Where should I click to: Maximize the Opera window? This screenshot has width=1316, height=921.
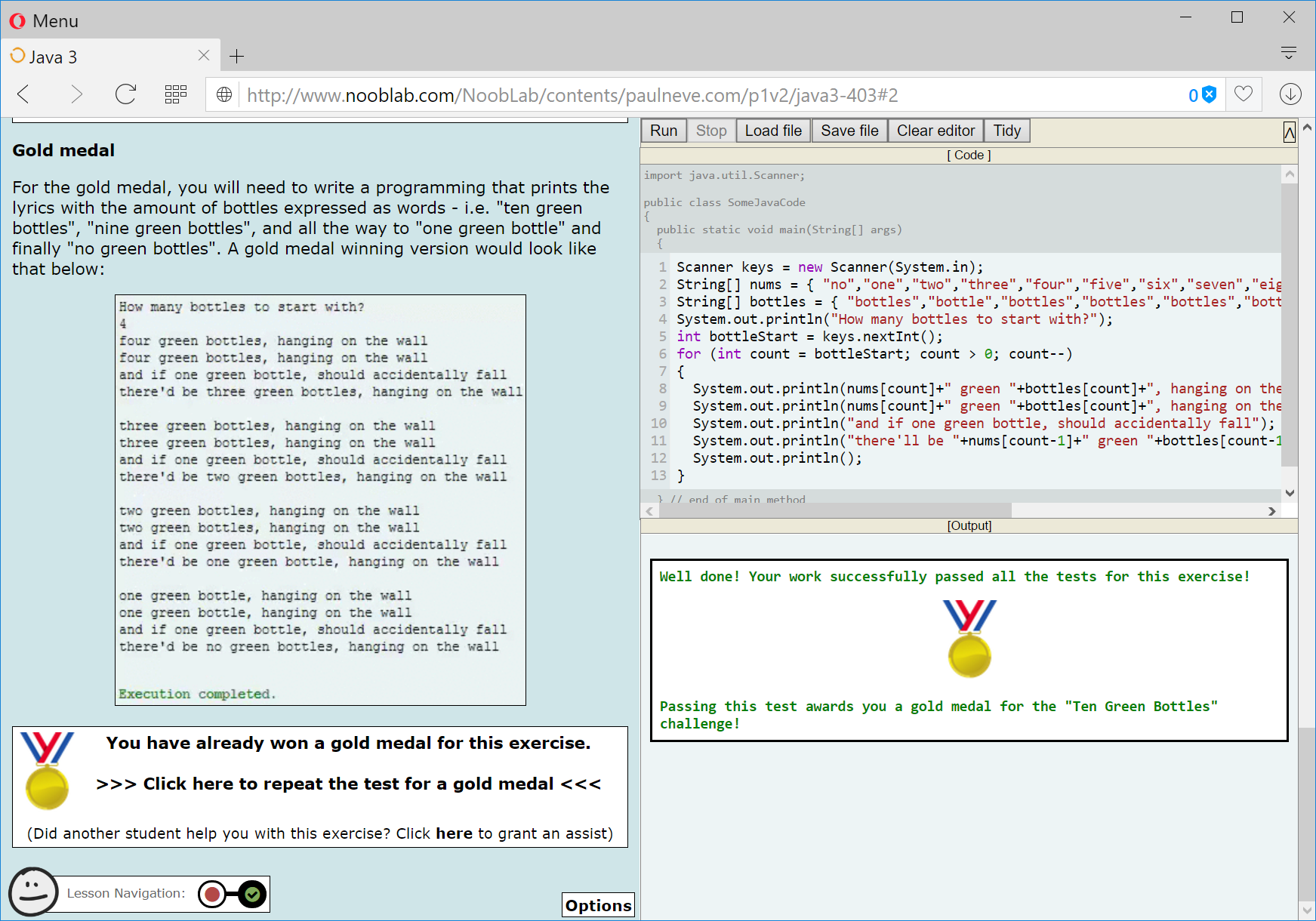pyautogui.click(x=1237, y=17)
